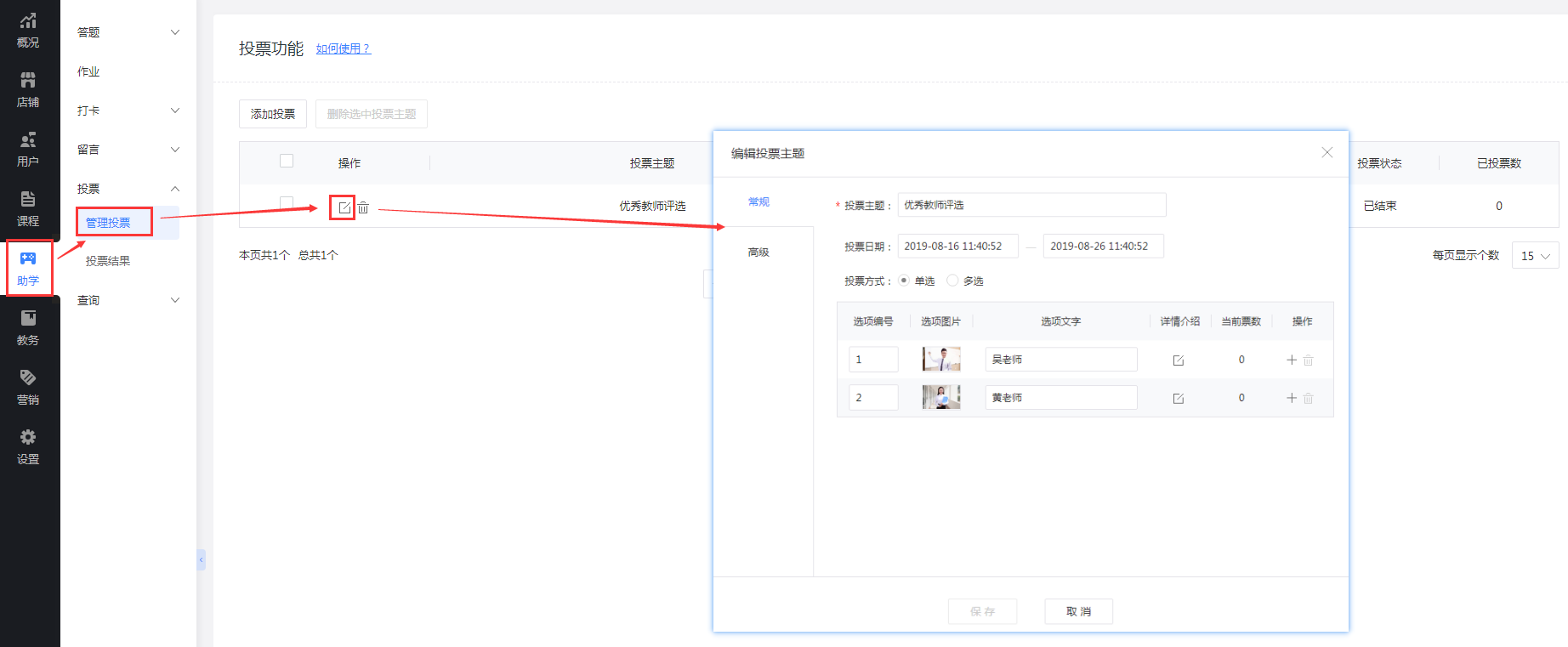The height and width of the screenshot is (647, 1568).
Task: Click the 优秀教师评选 topic cell in the table
Action: (652, 206)
